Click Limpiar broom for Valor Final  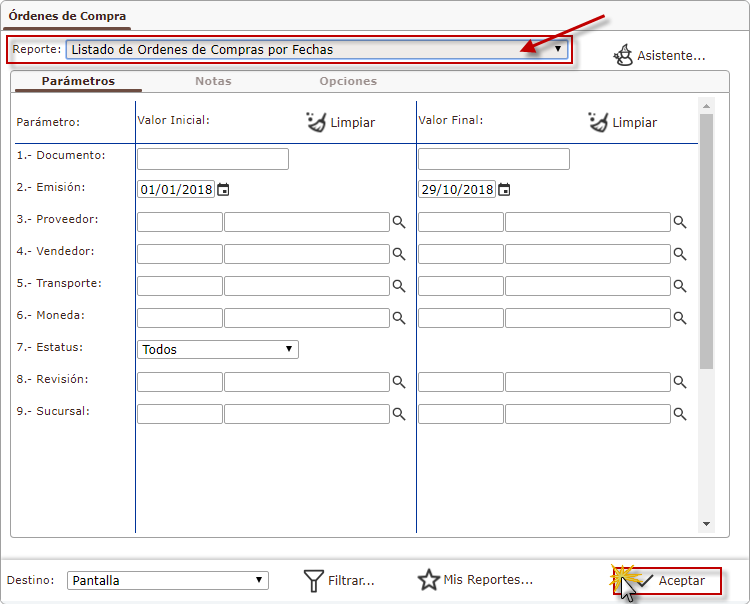point(597,122)
